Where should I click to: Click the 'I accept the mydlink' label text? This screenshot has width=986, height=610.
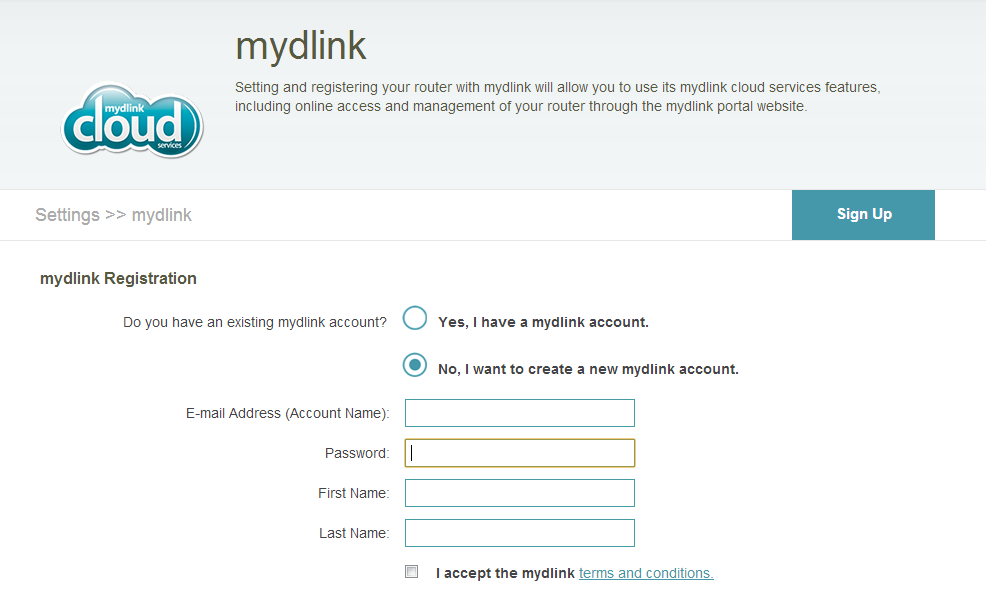click(505, 573)
